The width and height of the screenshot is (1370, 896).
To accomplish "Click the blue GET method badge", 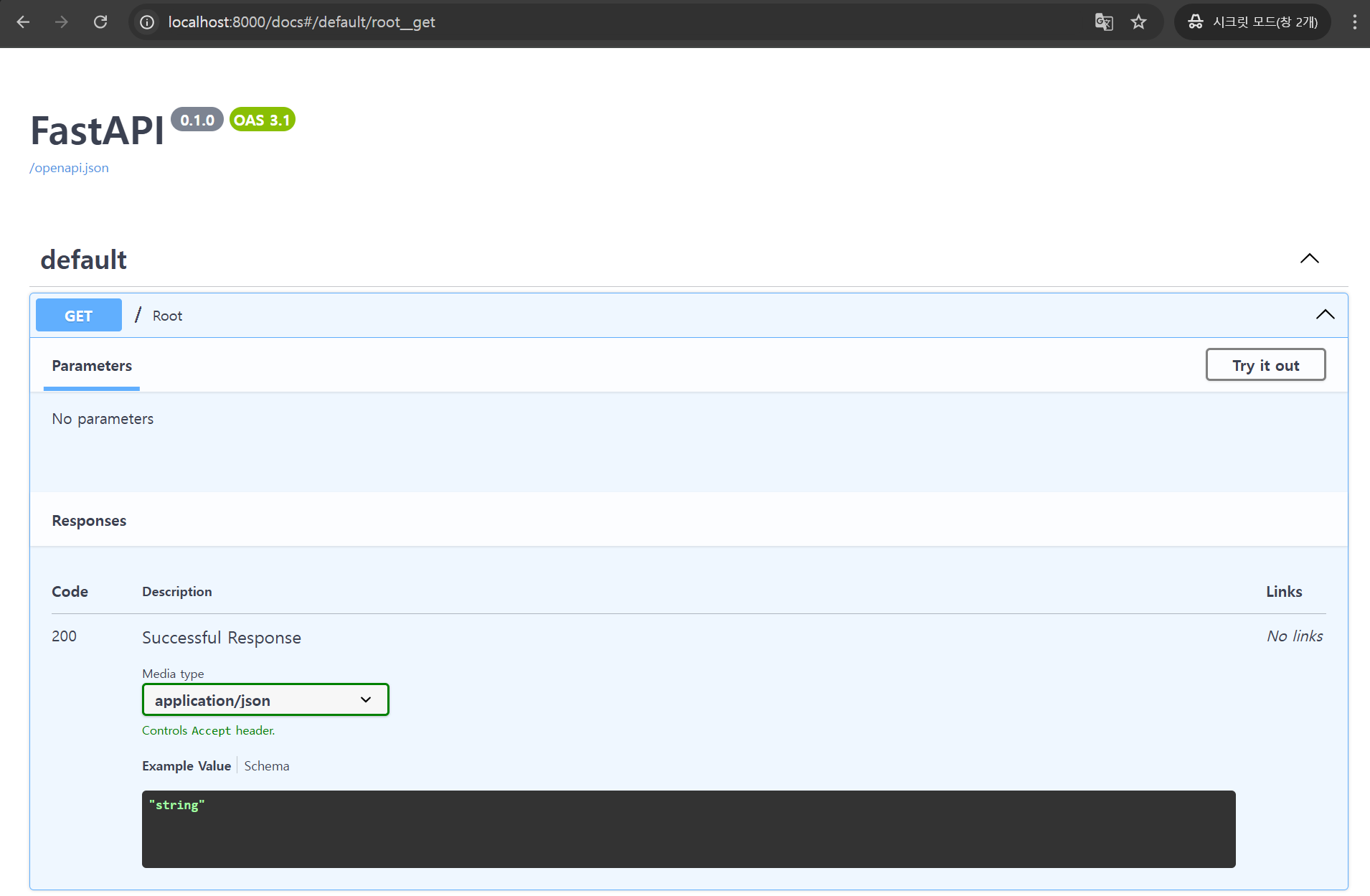I will click(x=79, y=316).
